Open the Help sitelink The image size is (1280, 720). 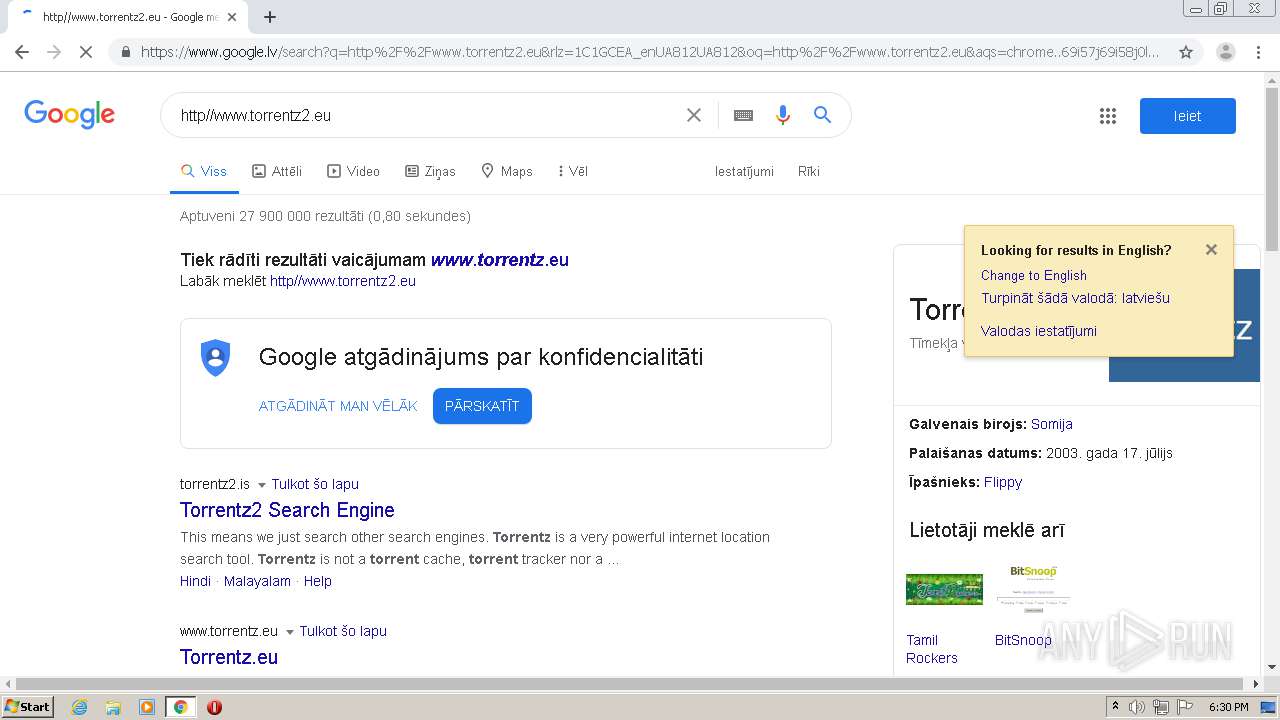click(318, 581)
